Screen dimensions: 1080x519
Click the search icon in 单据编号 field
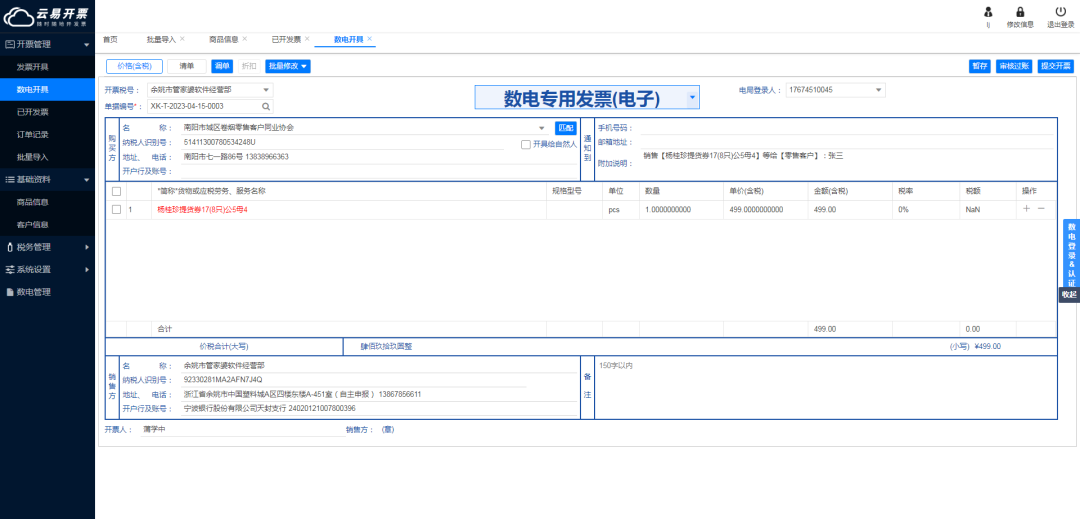pyautogui.click(x=265, y=107)
